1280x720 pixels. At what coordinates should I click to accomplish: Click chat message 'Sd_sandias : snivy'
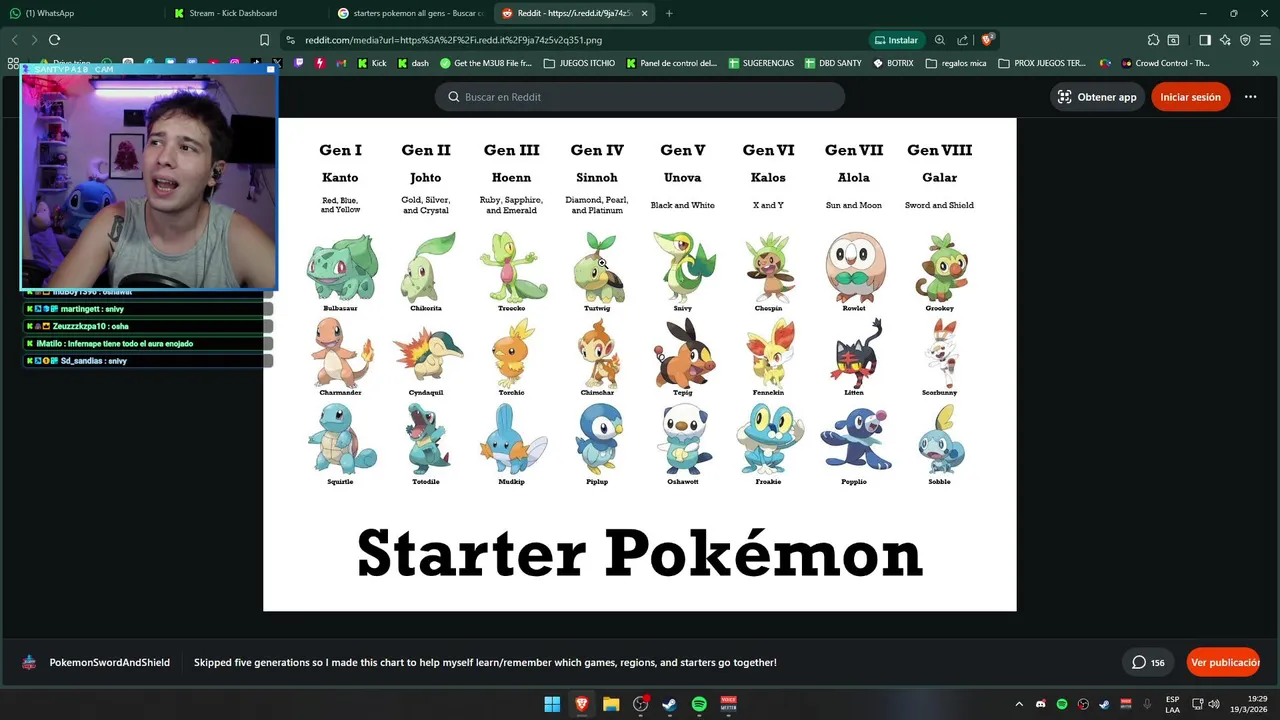click(x=147, y=360)
